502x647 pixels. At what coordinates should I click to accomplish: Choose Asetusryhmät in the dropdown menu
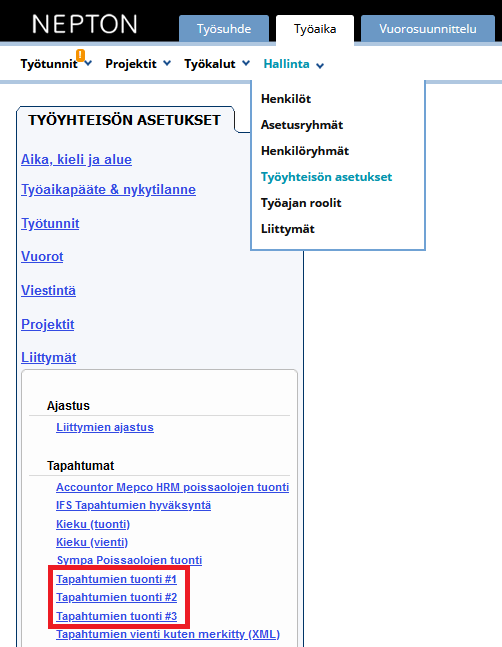pyautogui.click(x=302, y=125)
